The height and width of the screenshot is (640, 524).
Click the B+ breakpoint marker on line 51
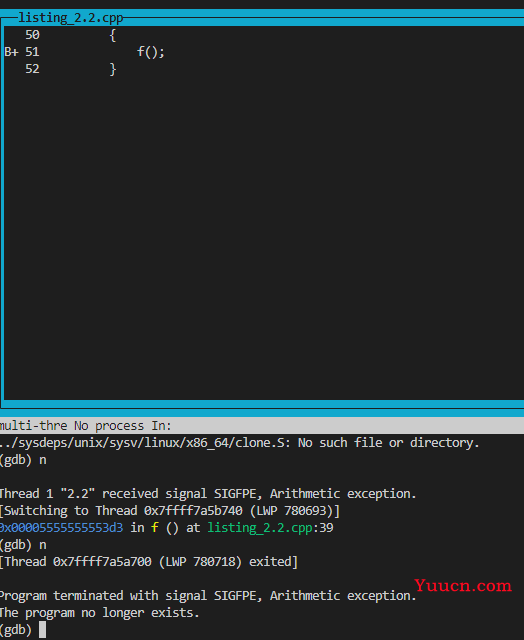(x=11, y=52)
